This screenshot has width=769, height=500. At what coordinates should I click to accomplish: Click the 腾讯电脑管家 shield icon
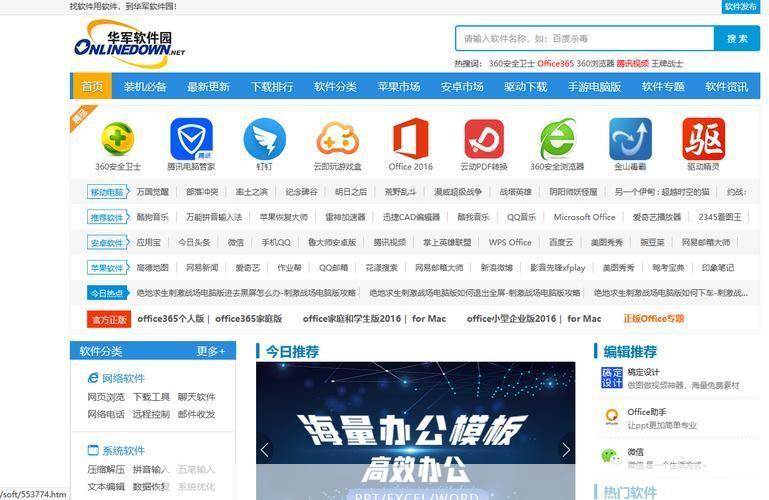tap(190, 140)
